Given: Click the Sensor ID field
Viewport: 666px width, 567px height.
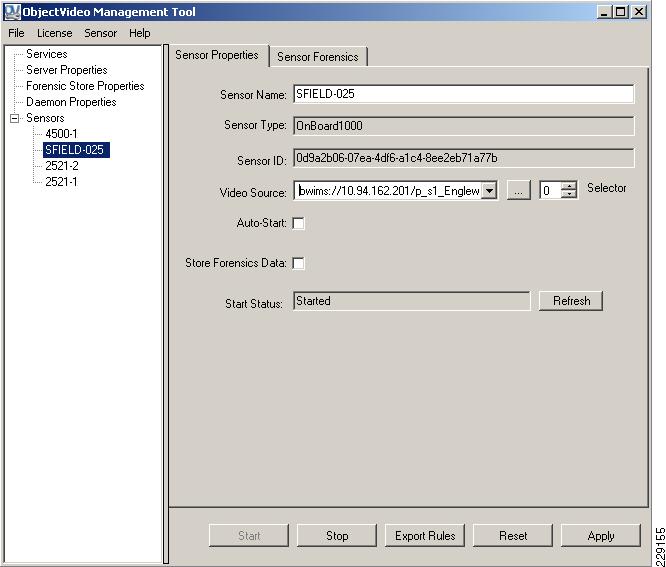Looking at the screenshot, I should [463, 158].
